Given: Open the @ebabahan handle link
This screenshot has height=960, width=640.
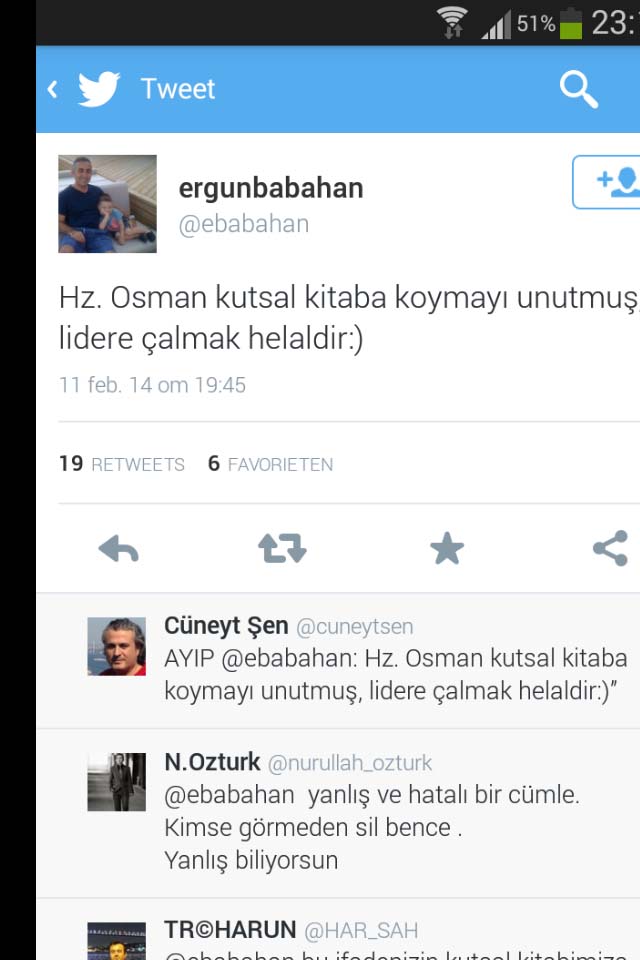Looking at the screenshot, I should pyautogui.click(x=244, y=224).
